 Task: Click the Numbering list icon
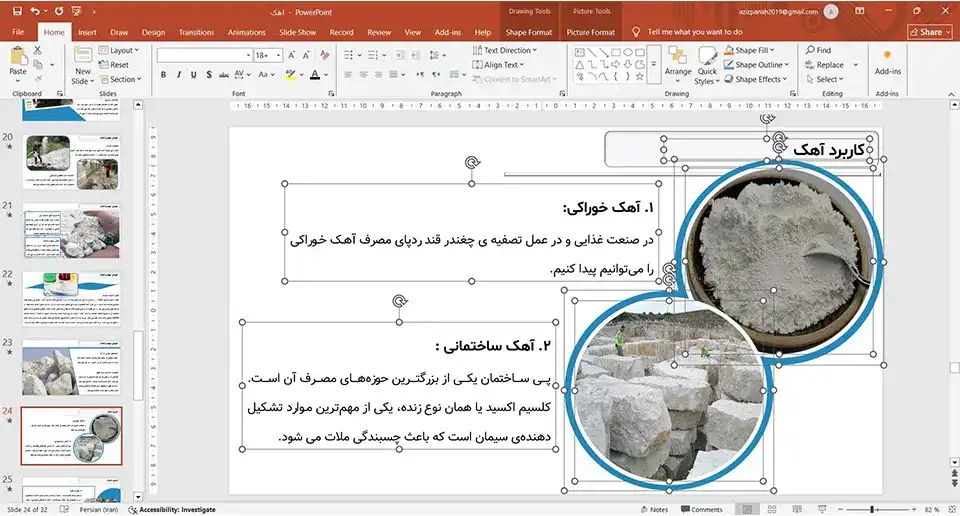pyautogui.click(x=373, y=55)
